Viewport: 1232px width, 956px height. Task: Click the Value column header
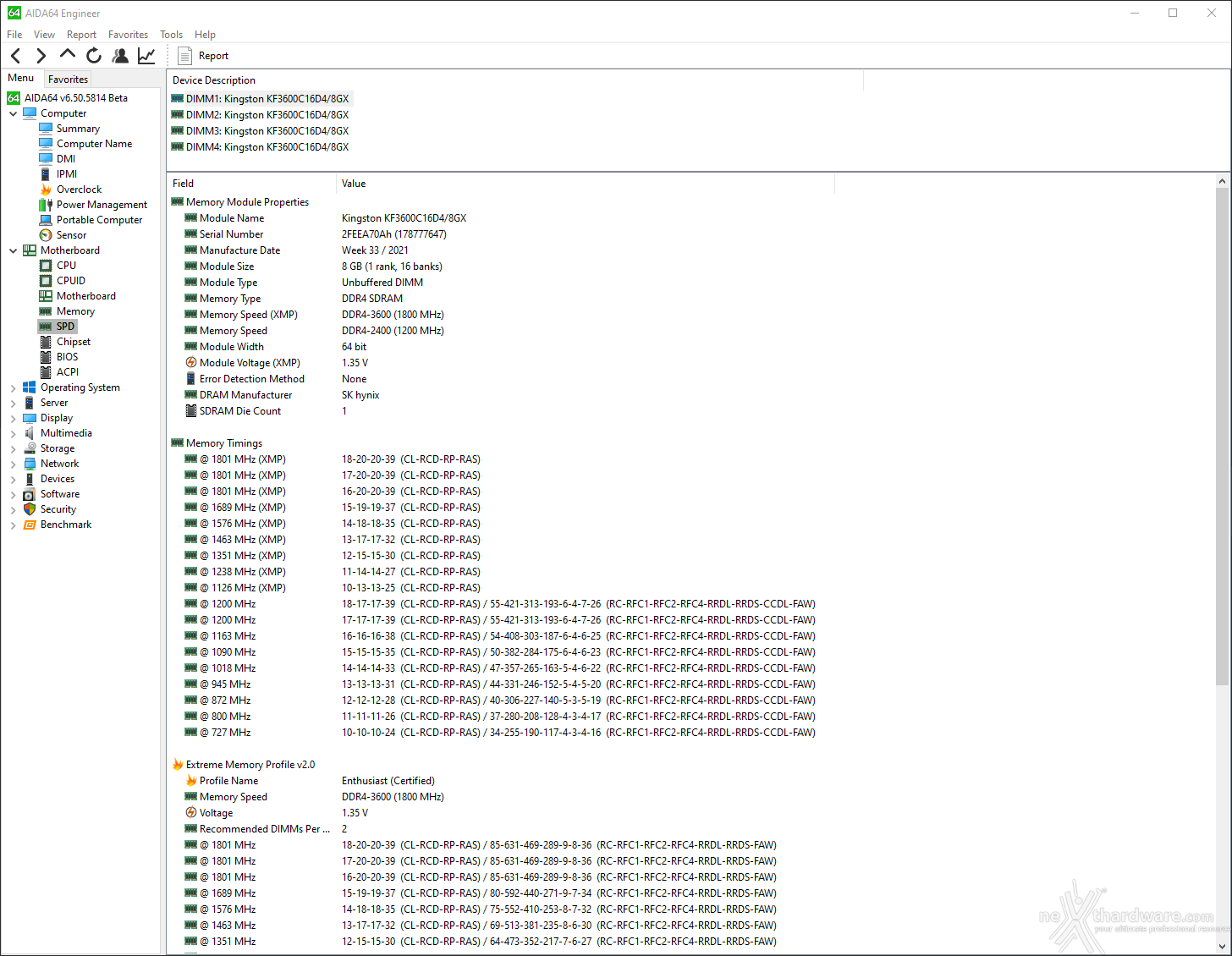click(x=586, y=184)
